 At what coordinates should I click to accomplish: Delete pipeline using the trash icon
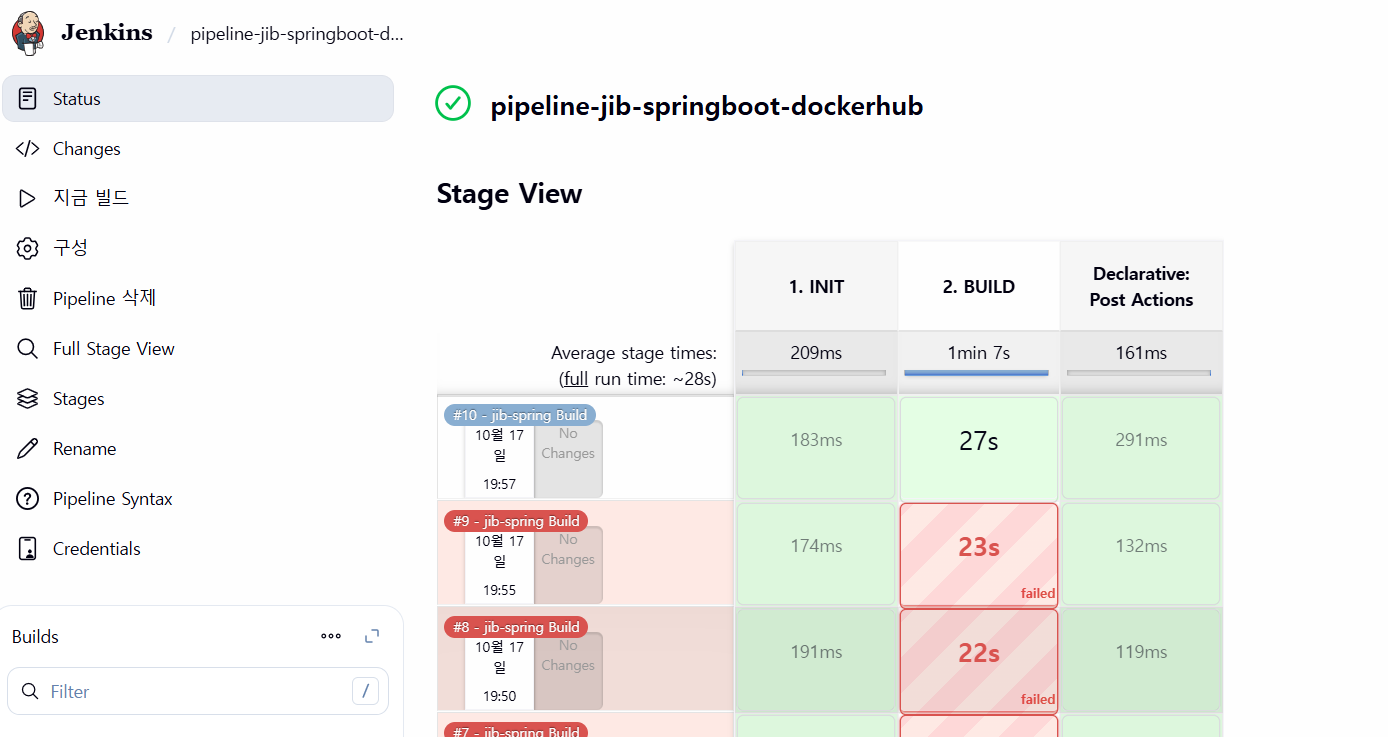coord(28,298)
